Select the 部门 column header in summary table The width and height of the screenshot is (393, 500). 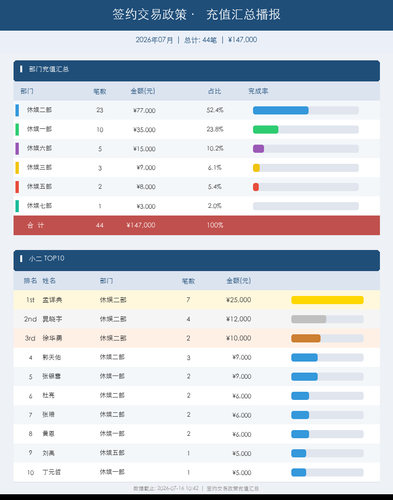point(27,91)
